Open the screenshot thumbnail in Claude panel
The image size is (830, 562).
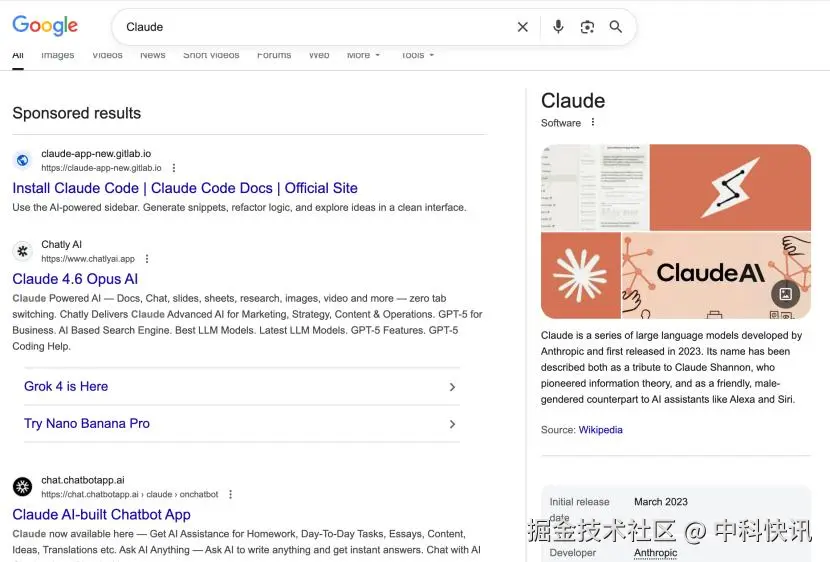pyautogui.click(x=595, y=187)
